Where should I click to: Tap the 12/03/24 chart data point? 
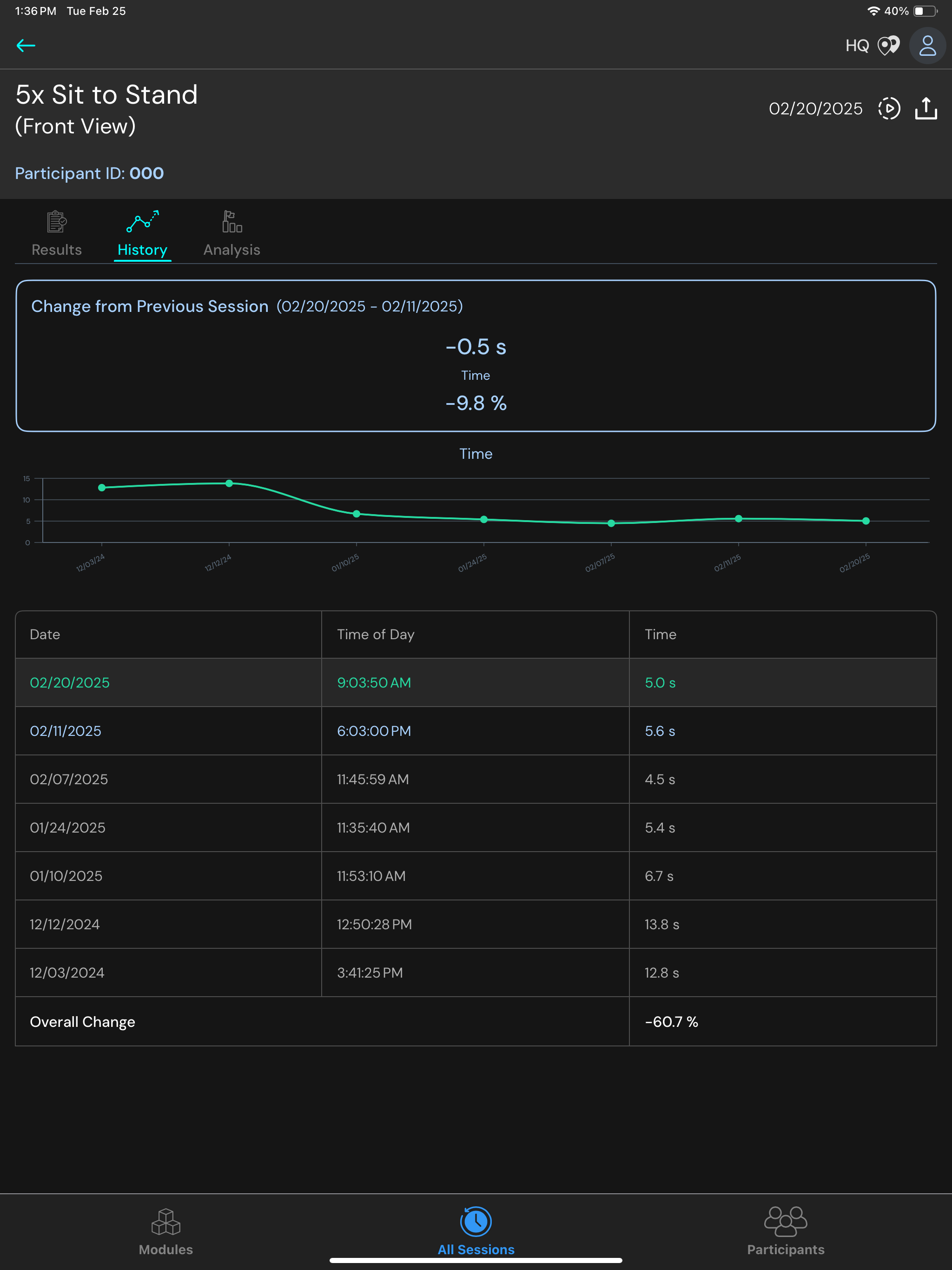pyautogui.click(x=102, y=488)
